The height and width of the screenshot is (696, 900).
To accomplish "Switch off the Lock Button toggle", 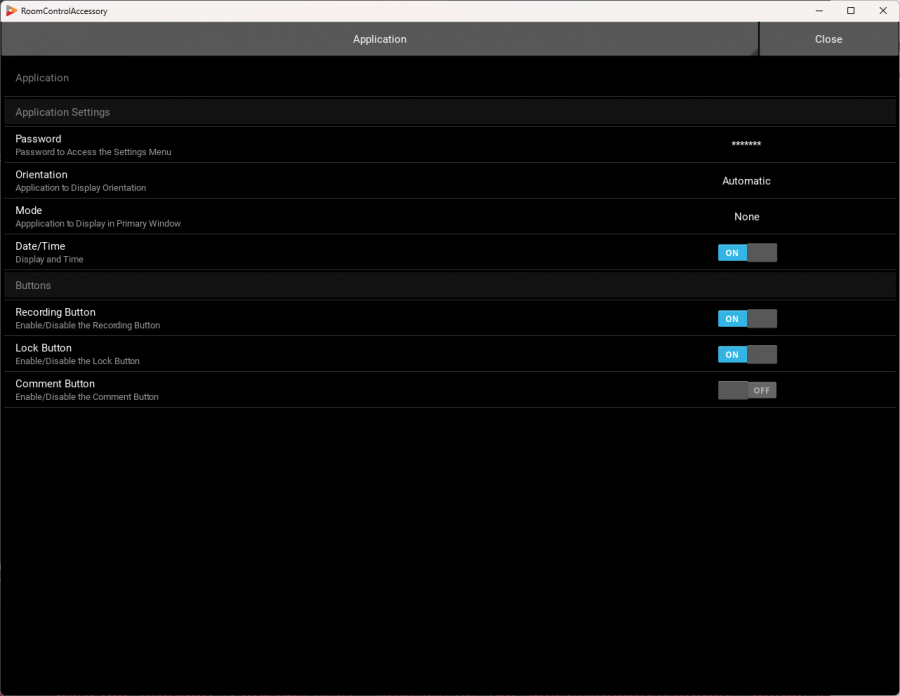I will pyautogui.click(x=747, y=355).
